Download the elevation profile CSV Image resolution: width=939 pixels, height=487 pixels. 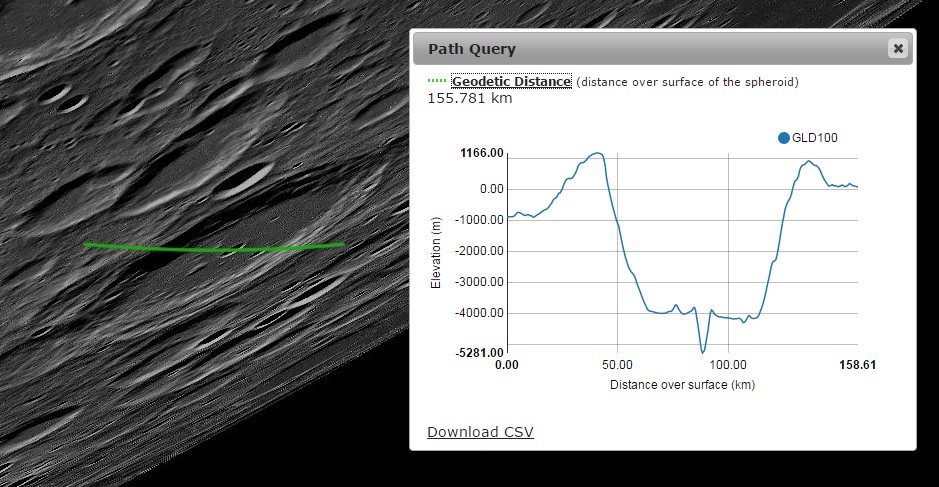click(x=480, y=432)
